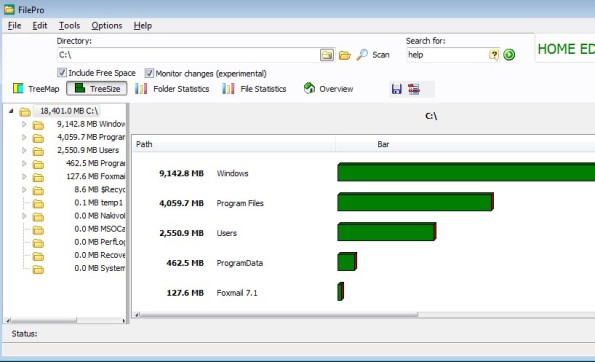595x362 pixels.
Task: Run search with the green go button
Action: pyautogui.click(x=509, y=55)
